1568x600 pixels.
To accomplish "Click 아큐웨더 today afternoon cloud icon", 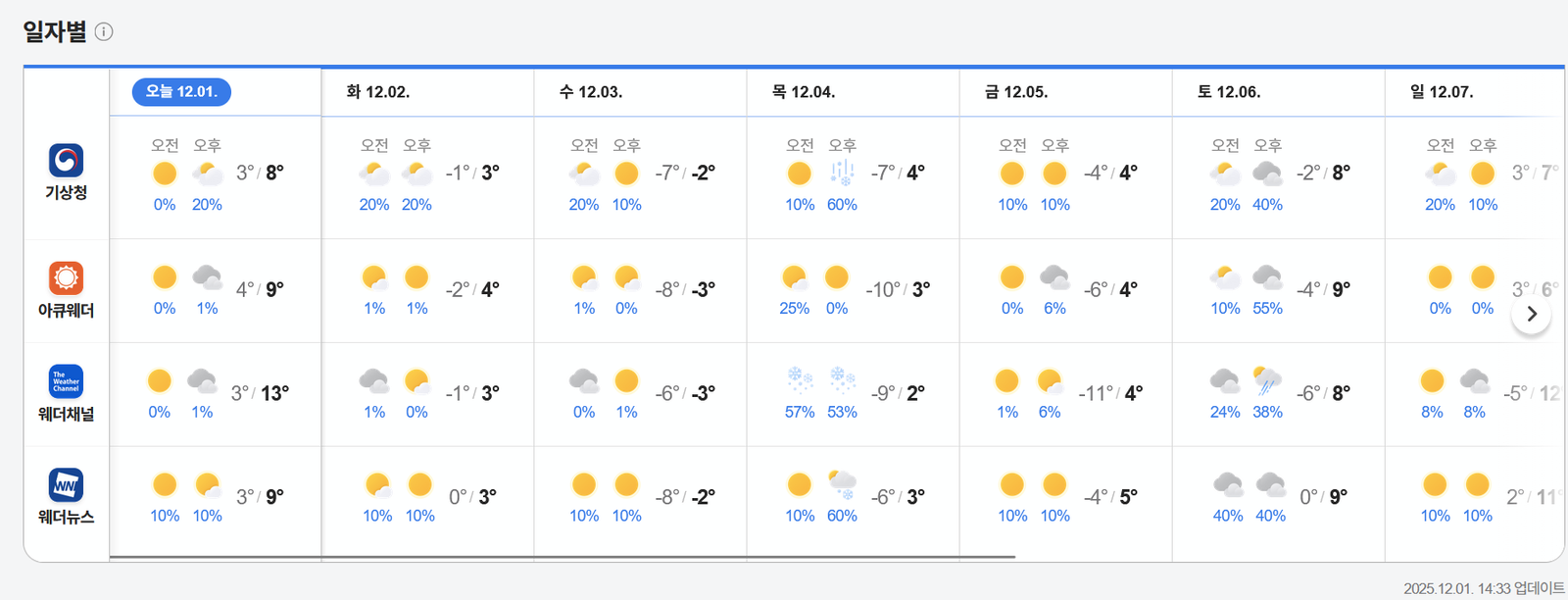I will (207, 277).
